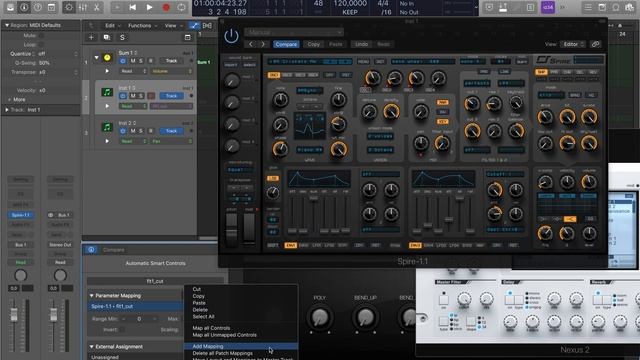640x360 pixels.
Task: Choose Map all Controls from context menu
Action: coord(211,328)
